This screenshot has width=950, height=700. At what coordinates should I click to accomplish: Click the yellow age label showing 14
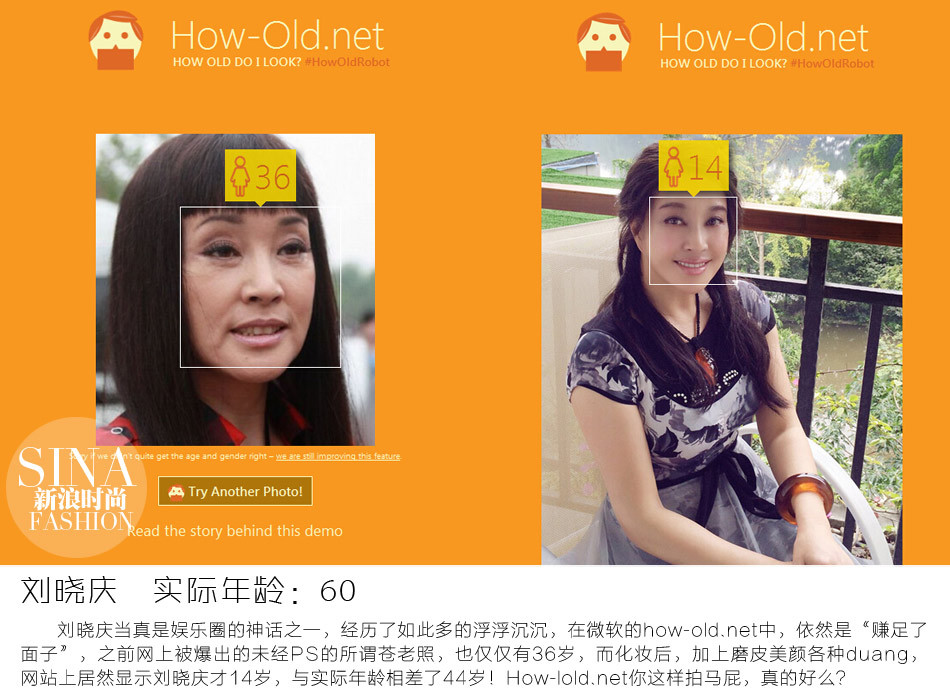click(x=694, y=167)
